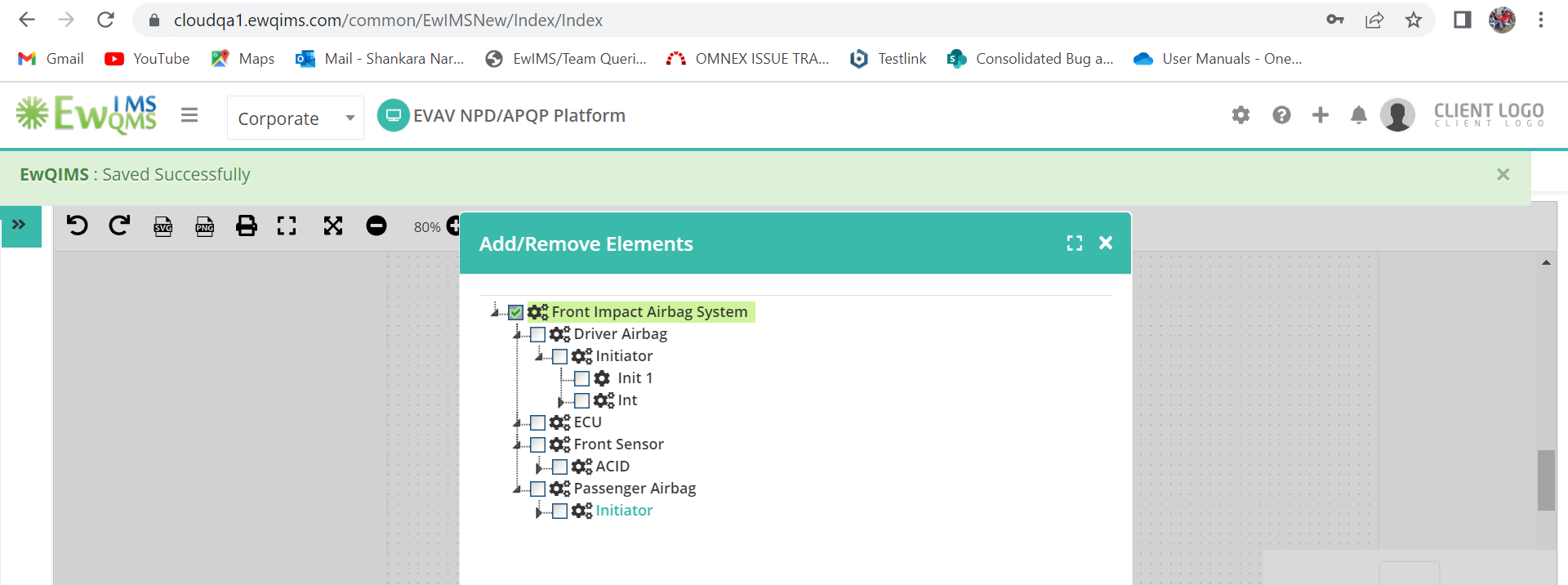Image resolution: width=1568 pixels, height=585 pixels.
Task: Select the Passenger Airbag tree label
Action: (635, 489)
